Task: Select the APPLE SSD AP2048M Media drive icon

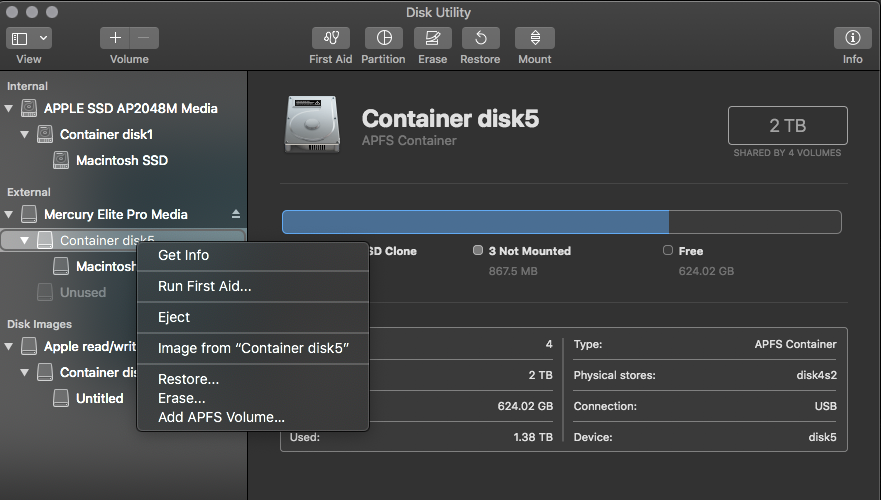Action: (29, 108)
